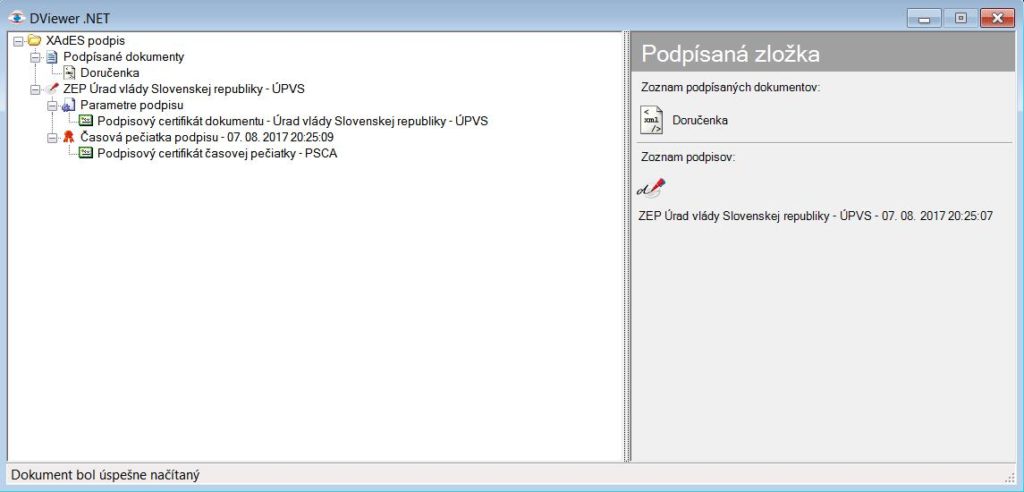Click the Podpísané dokumenty document icon

(x=52, y=57)
